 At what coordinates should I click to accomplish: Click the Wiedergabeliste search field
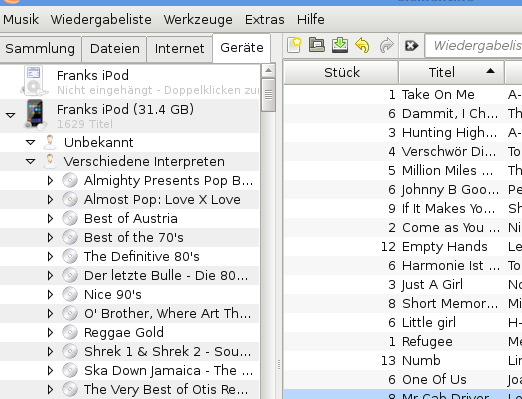474,45
